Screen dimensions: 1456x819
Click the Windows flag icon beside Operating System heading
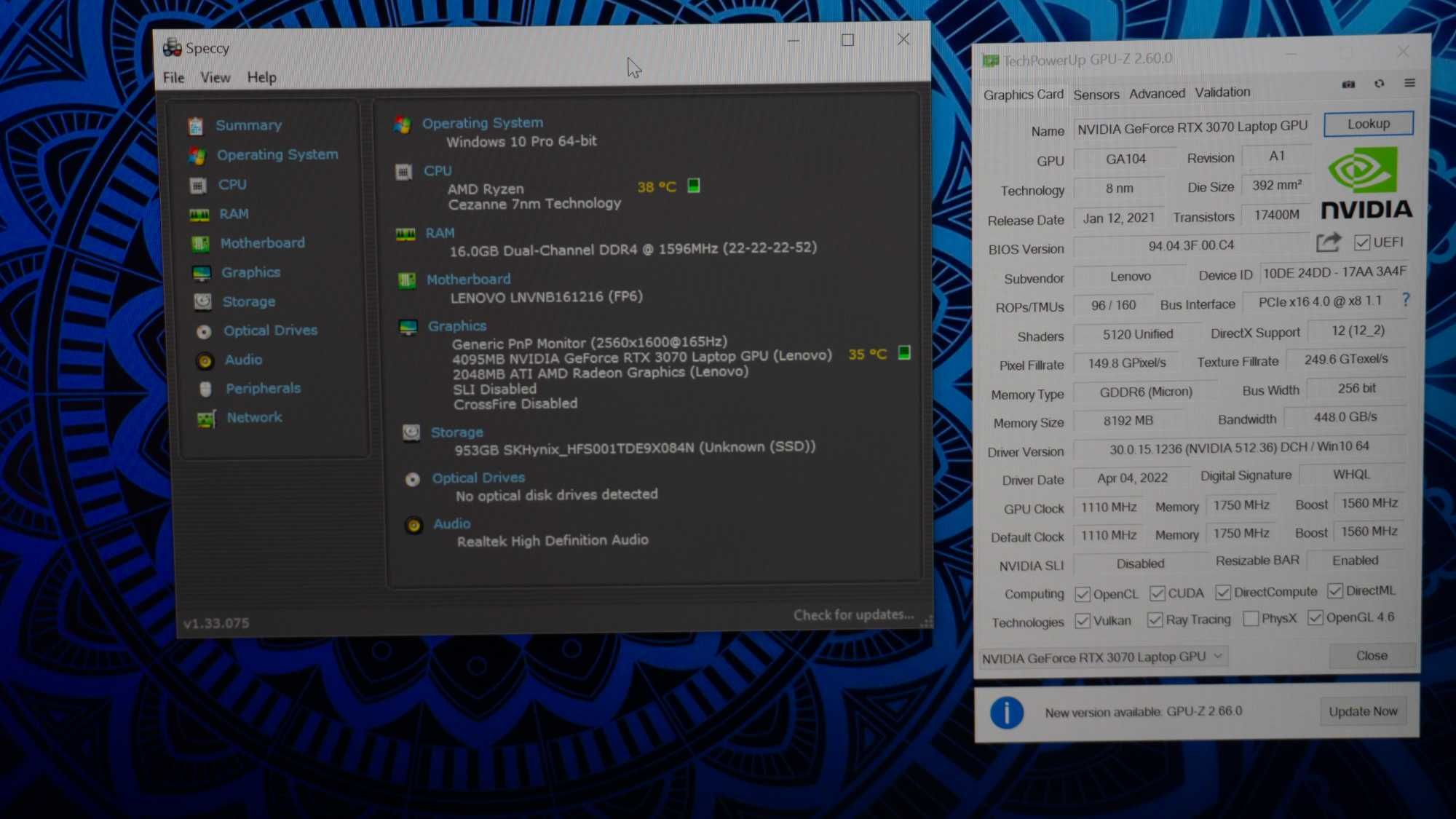point(402,124)
